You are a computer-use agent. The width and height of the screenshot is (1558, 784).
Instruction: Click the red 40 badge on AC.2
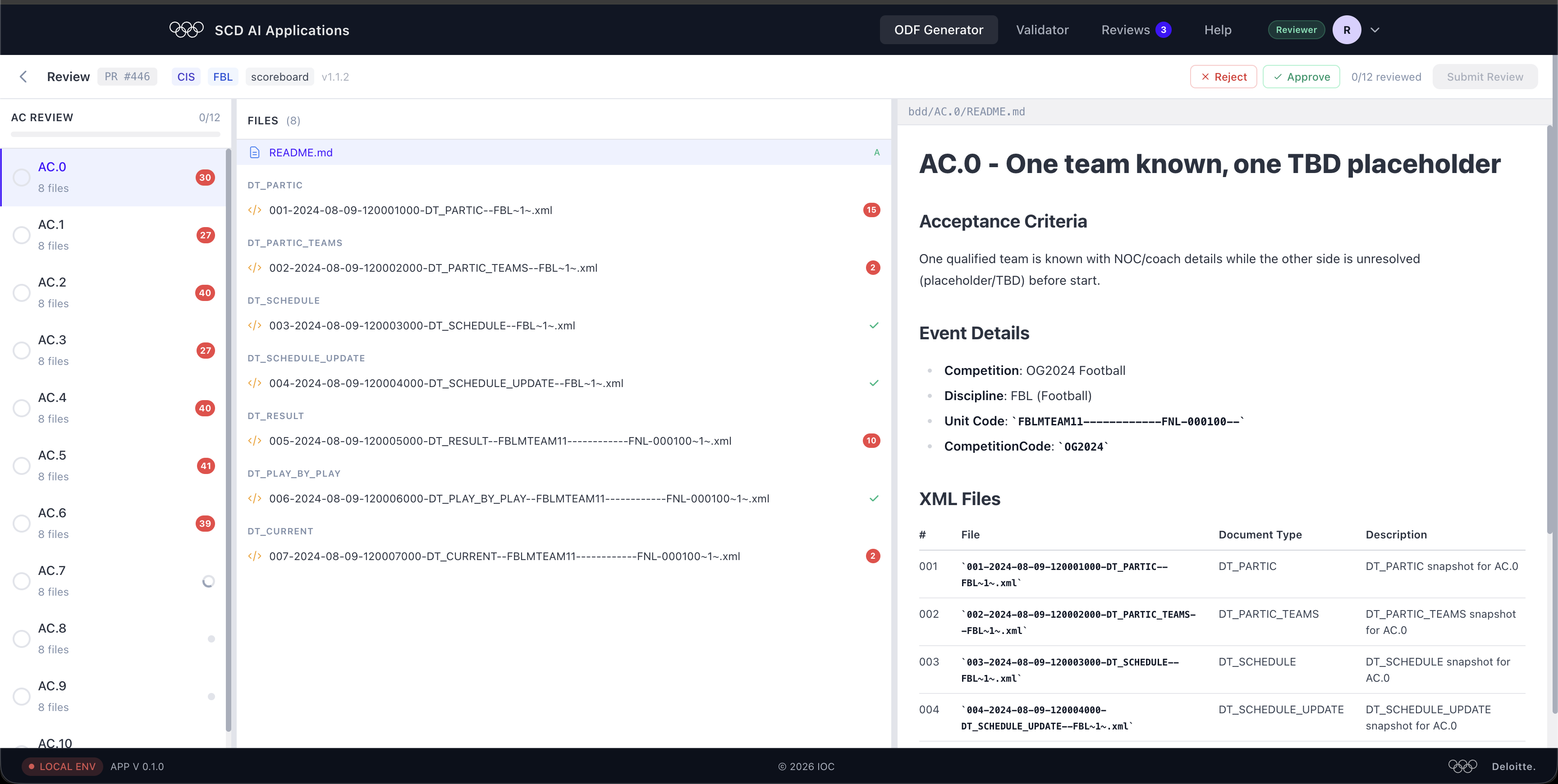(x=205, y=292)
